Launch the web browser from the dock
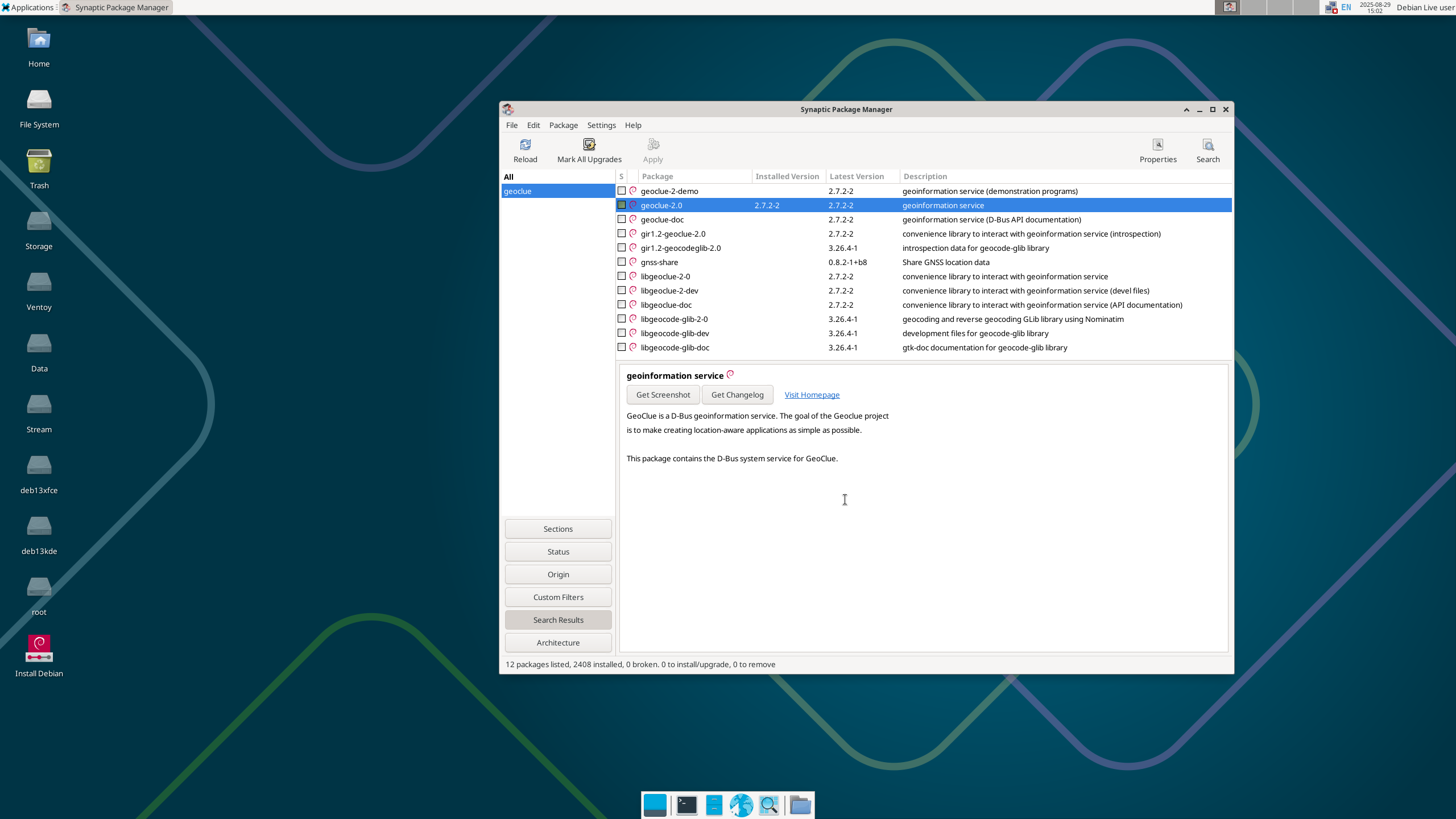Viewport: 1456px width, 819px height. (741, 805)
